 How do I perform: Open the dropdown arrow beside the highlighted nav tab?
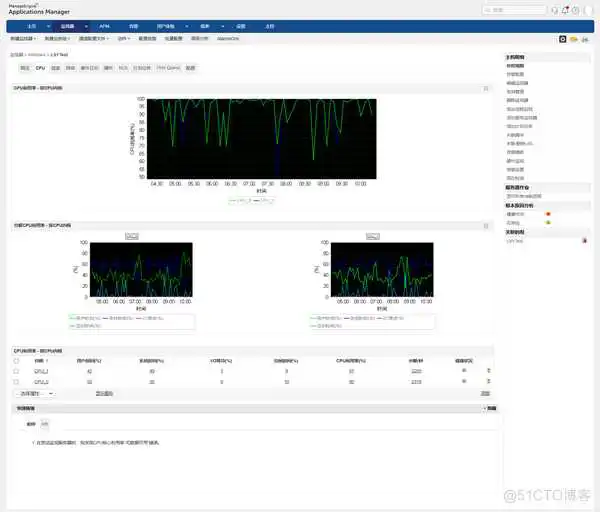(86, 26)
